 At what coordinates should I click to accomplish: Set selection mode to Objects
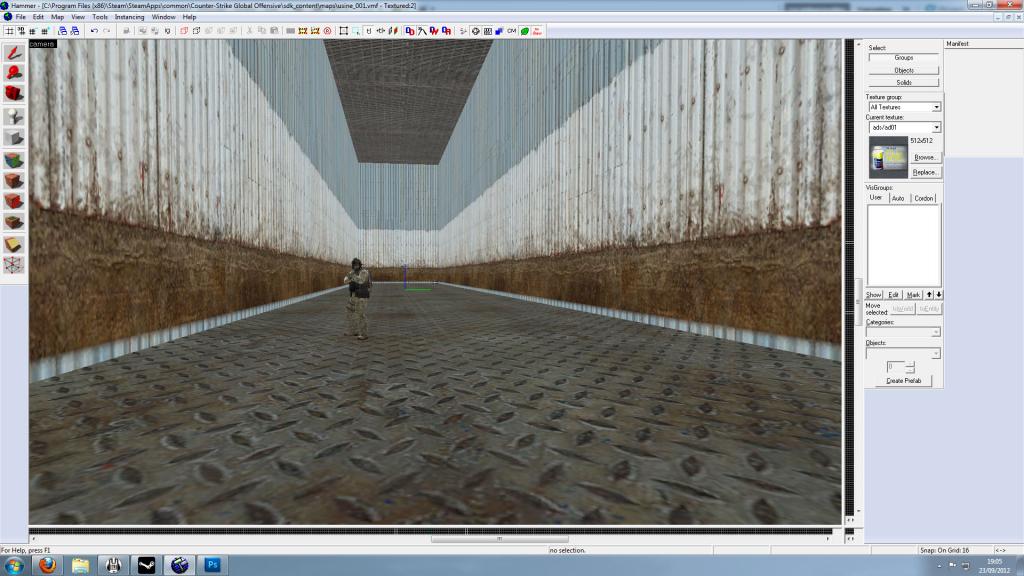point(904,70)
